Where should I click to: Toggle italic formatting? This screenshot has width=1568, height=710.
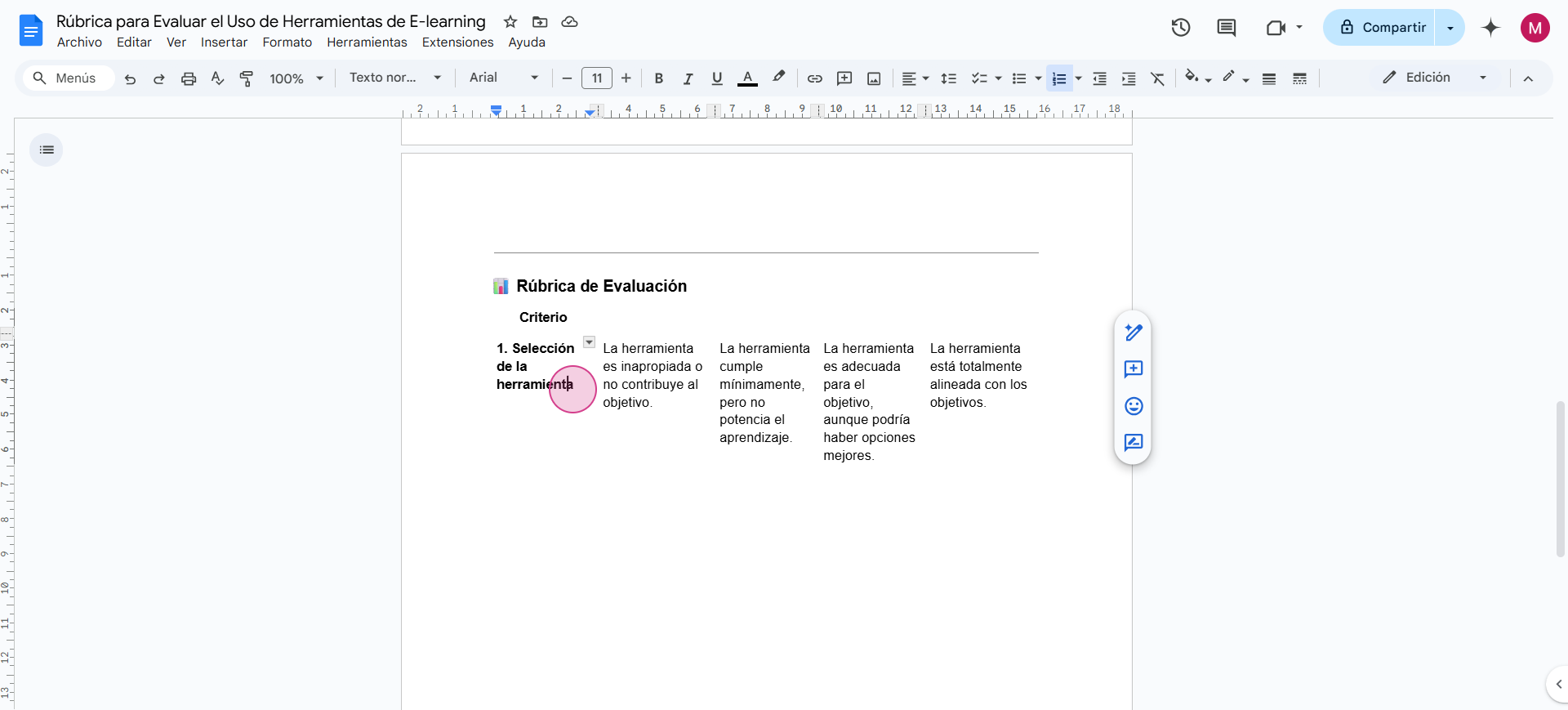tap(688, 78)
